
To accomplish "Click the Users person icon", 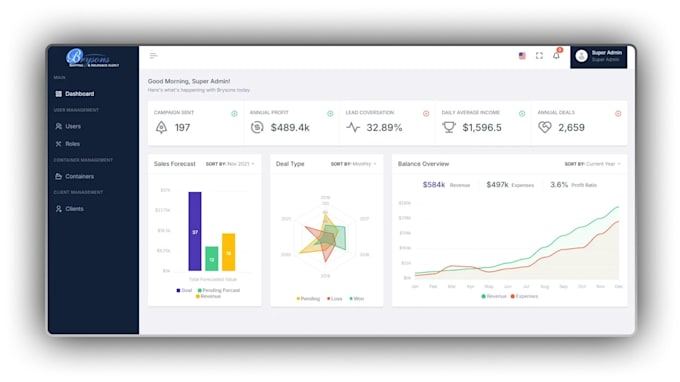I will [59, 126].
